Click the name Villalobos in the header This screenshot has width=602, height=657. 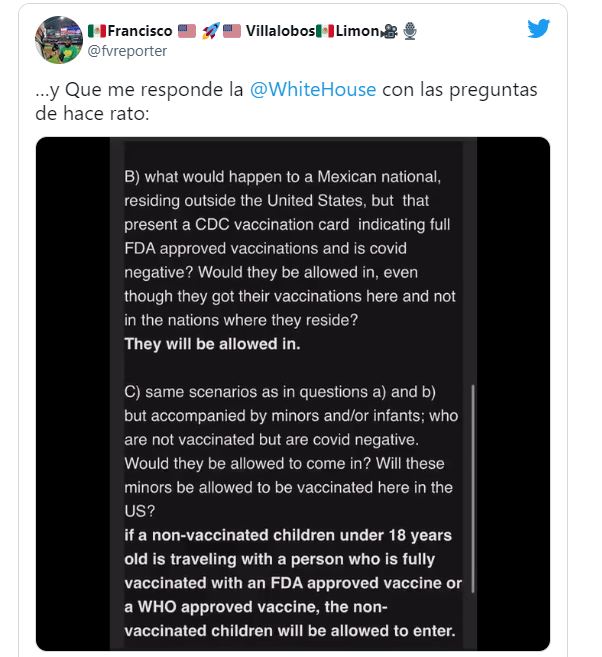(280, 31)
